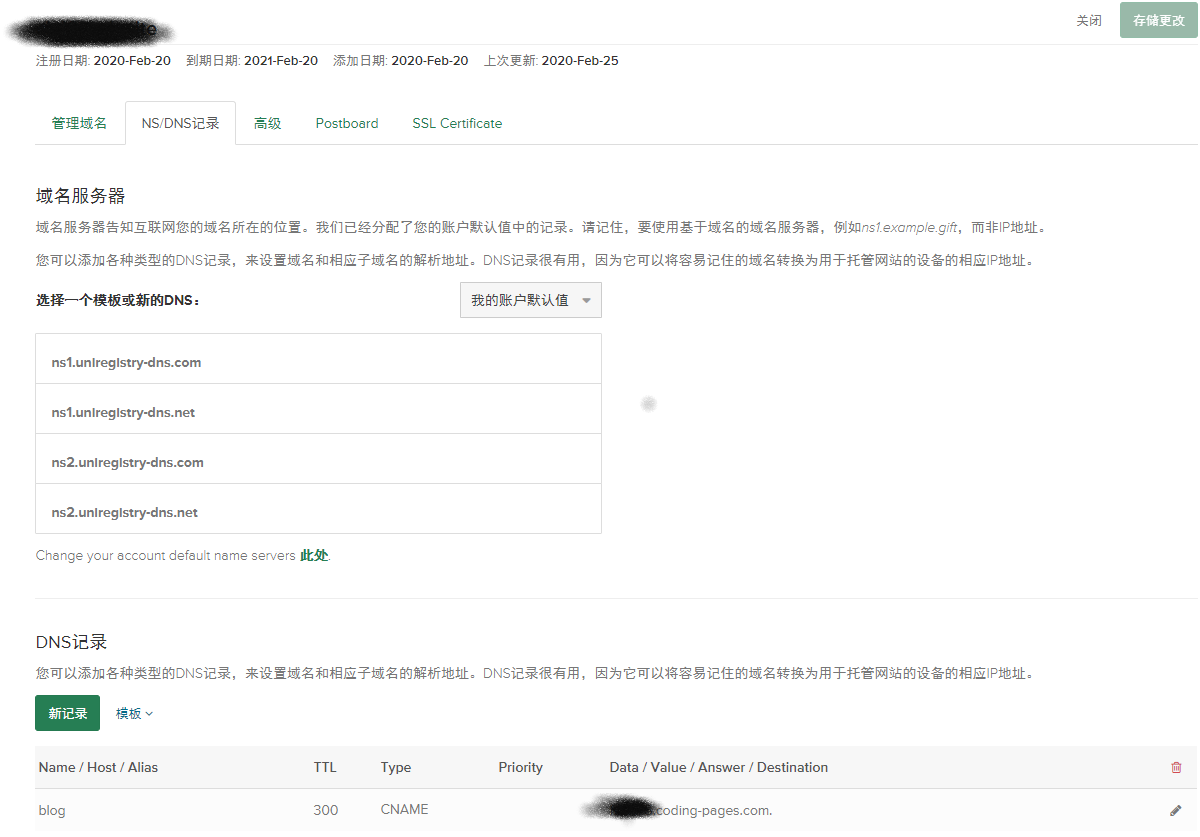Open the SSL Certificate tab
The image size is (1200, 837).
pos(457,123)
